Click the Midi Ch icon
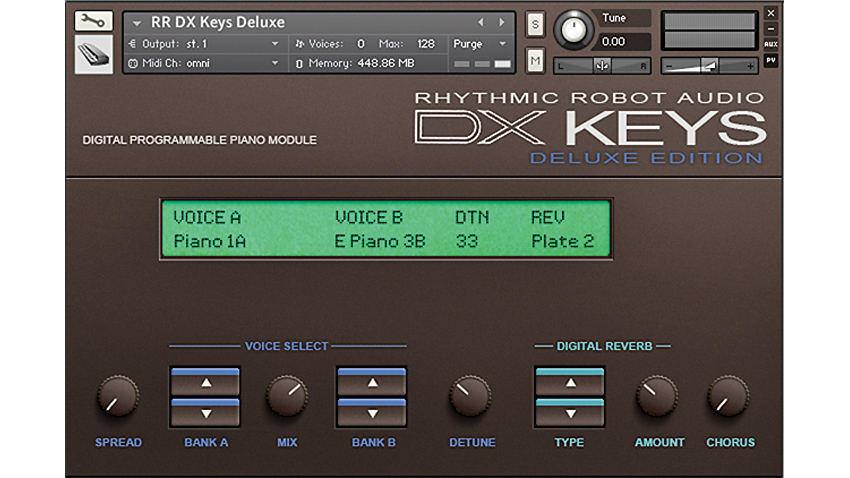850x478 pixels. point(132,63)
